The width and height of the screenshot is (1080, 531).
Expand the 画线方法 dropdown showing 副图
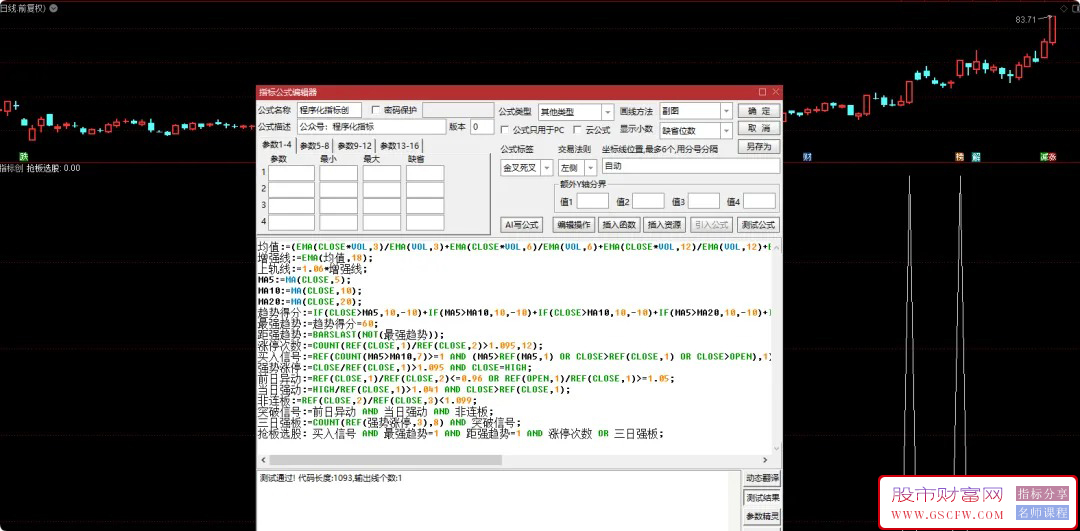click(726, 112)
